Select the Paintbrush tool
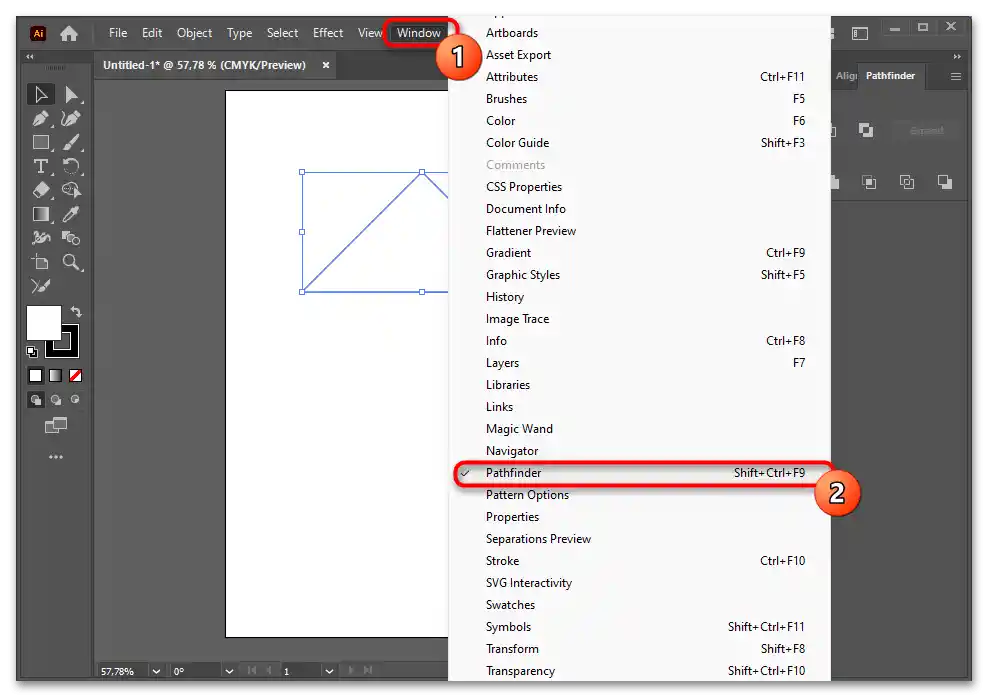The width and height of the screenshot is (988, 697). tap(71, 142)
